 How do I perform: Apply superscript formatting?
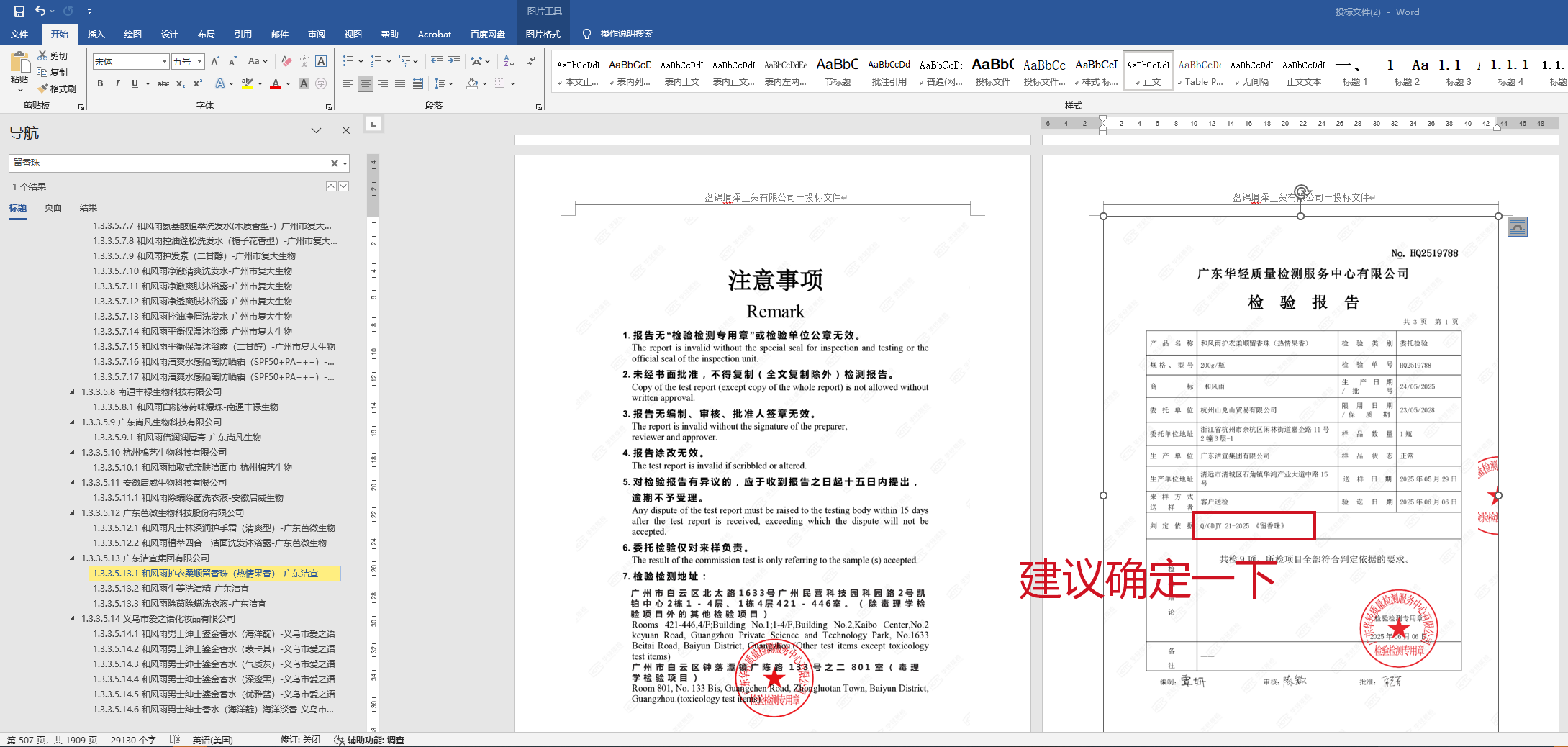[x=198, y=83]
